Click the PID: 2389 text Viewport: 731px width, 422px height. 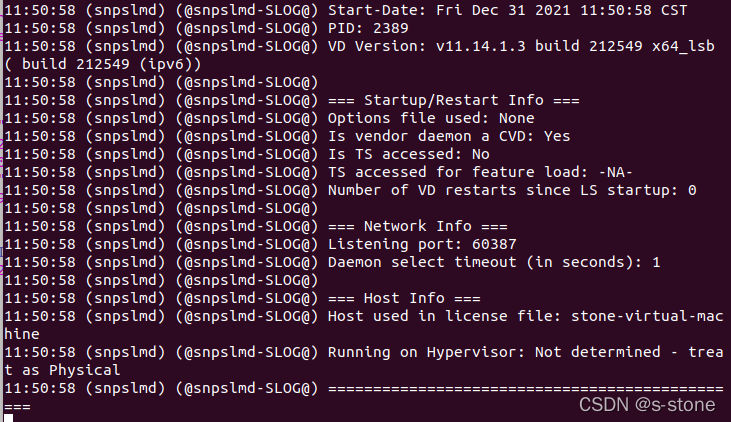click(x=368, y=28)
